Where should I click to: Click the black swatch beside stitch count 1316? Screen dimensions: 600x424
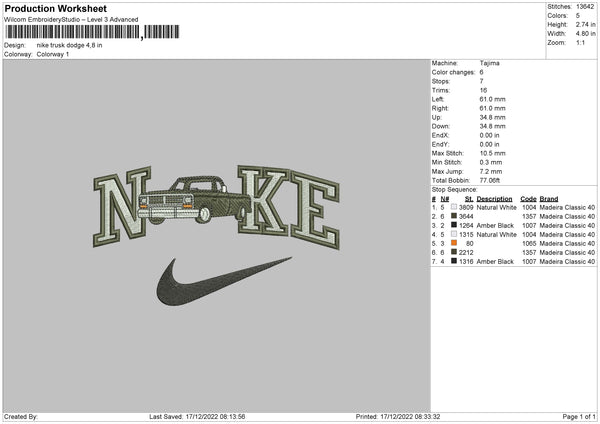[454, 261]
